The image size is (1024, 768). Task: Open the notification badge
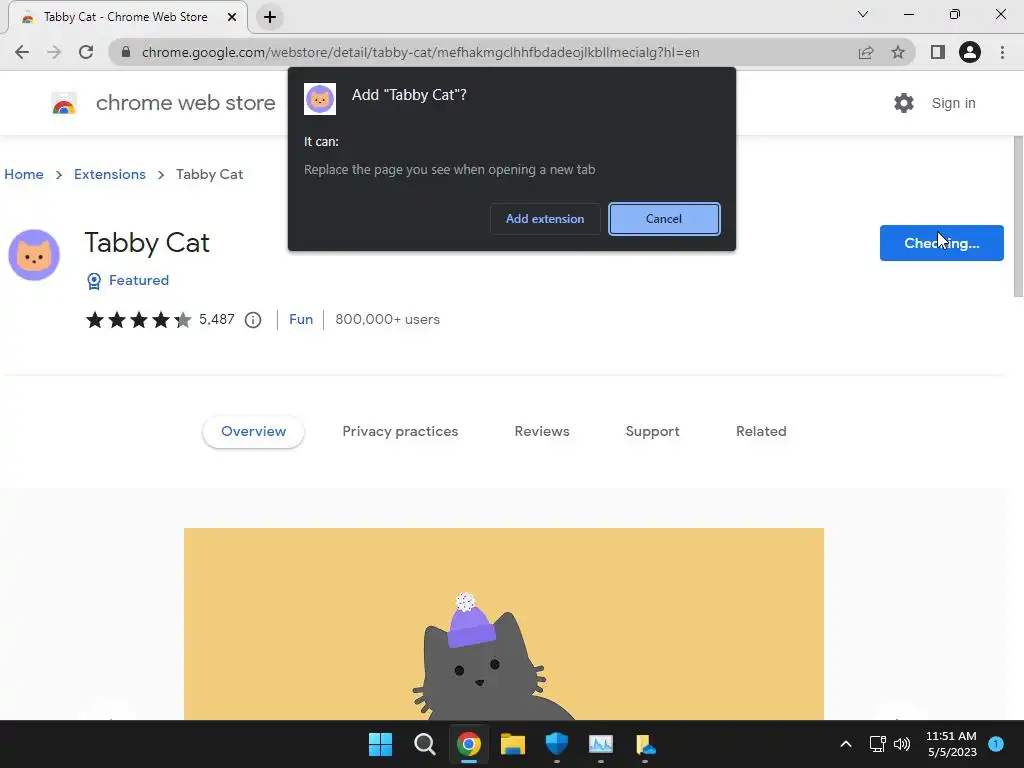click(x=996, y=743)
